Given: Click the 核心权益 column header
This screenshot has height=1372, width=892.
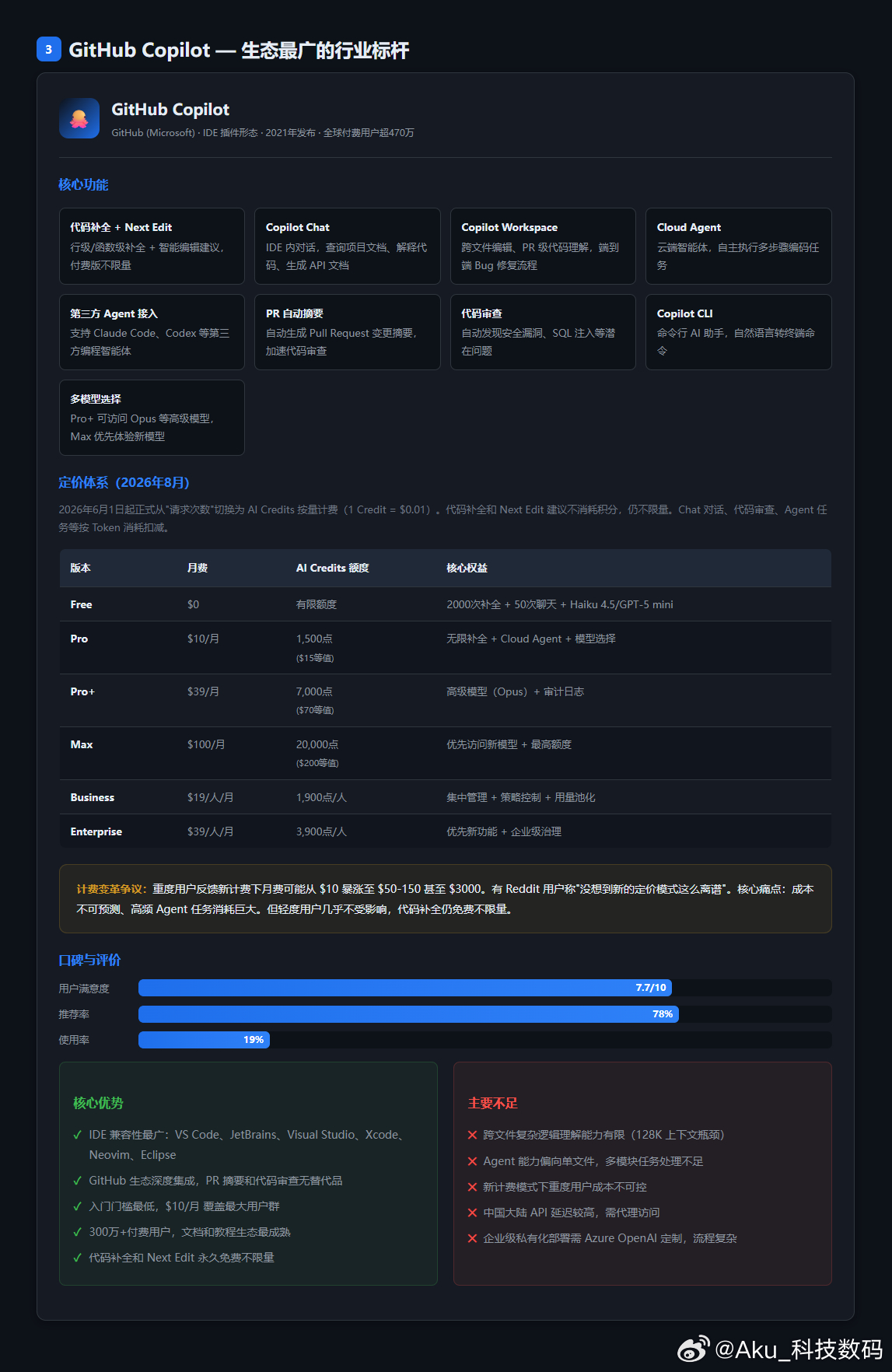Looking at the screenshot, I should coord(467,568).
